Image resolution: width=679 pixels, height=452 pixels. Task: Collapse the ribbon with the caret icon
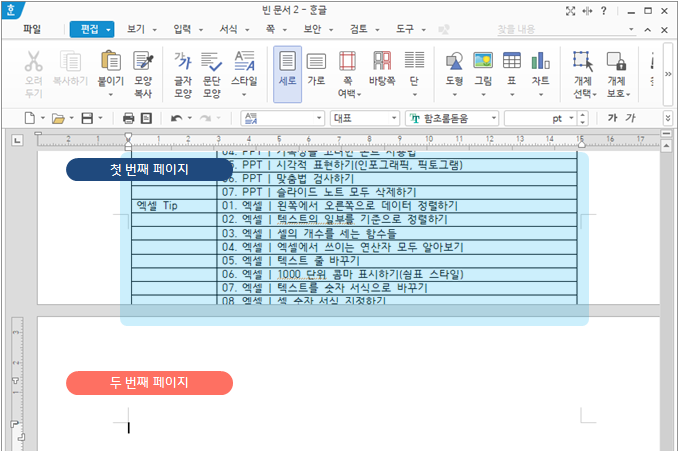[x=648, y=29]
